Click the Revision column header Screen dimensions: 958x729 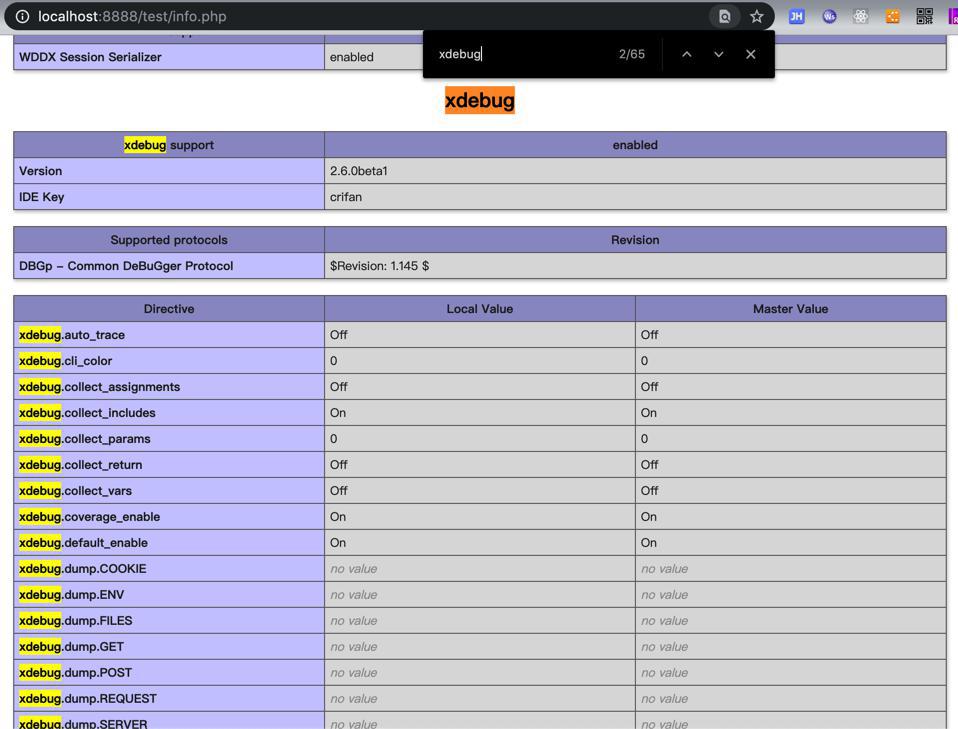click(x=635, y=240)
